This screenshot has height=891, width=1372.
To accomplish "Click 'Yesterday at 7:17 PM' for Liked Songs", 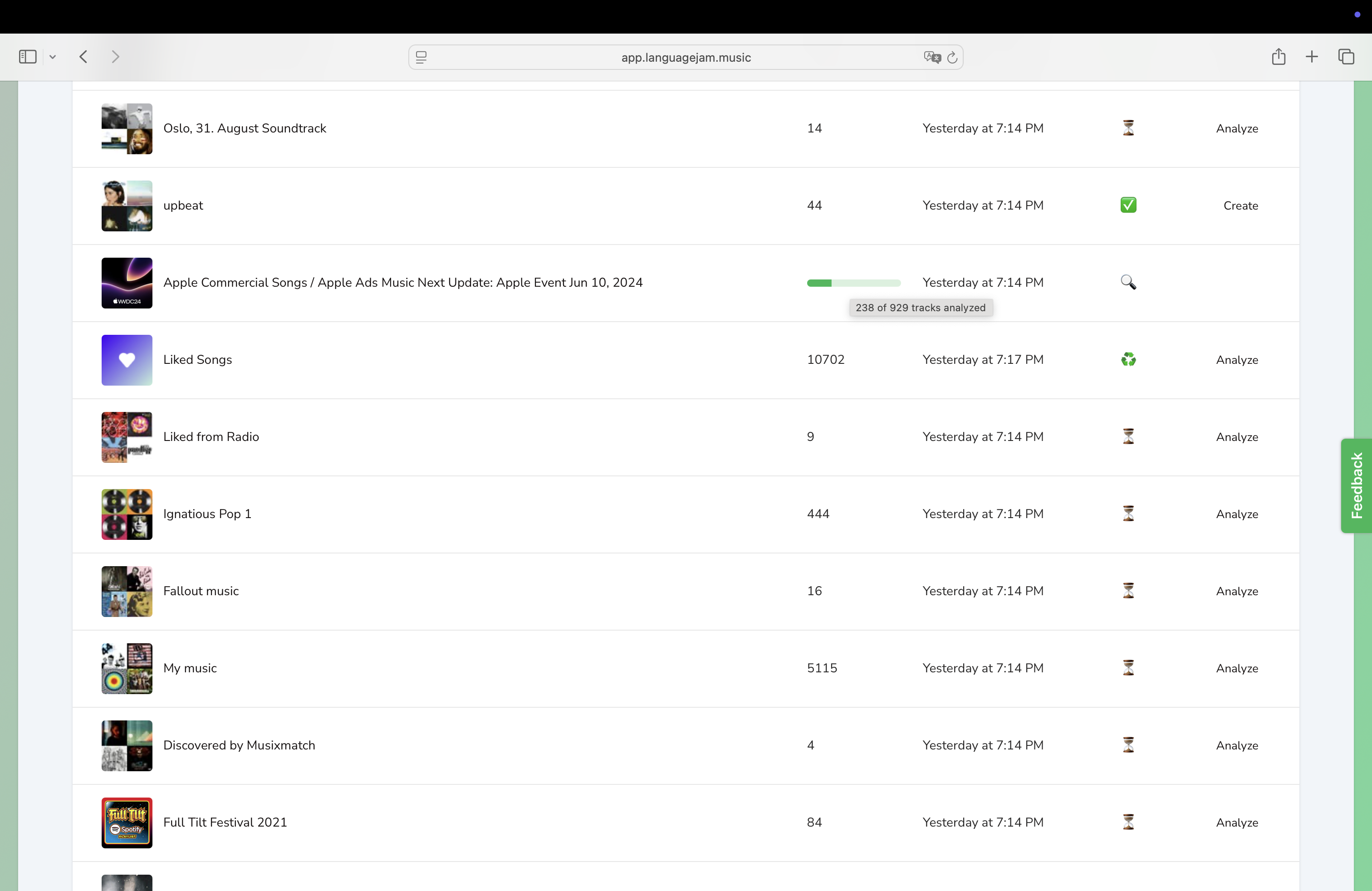I will (x=983, y=360).
